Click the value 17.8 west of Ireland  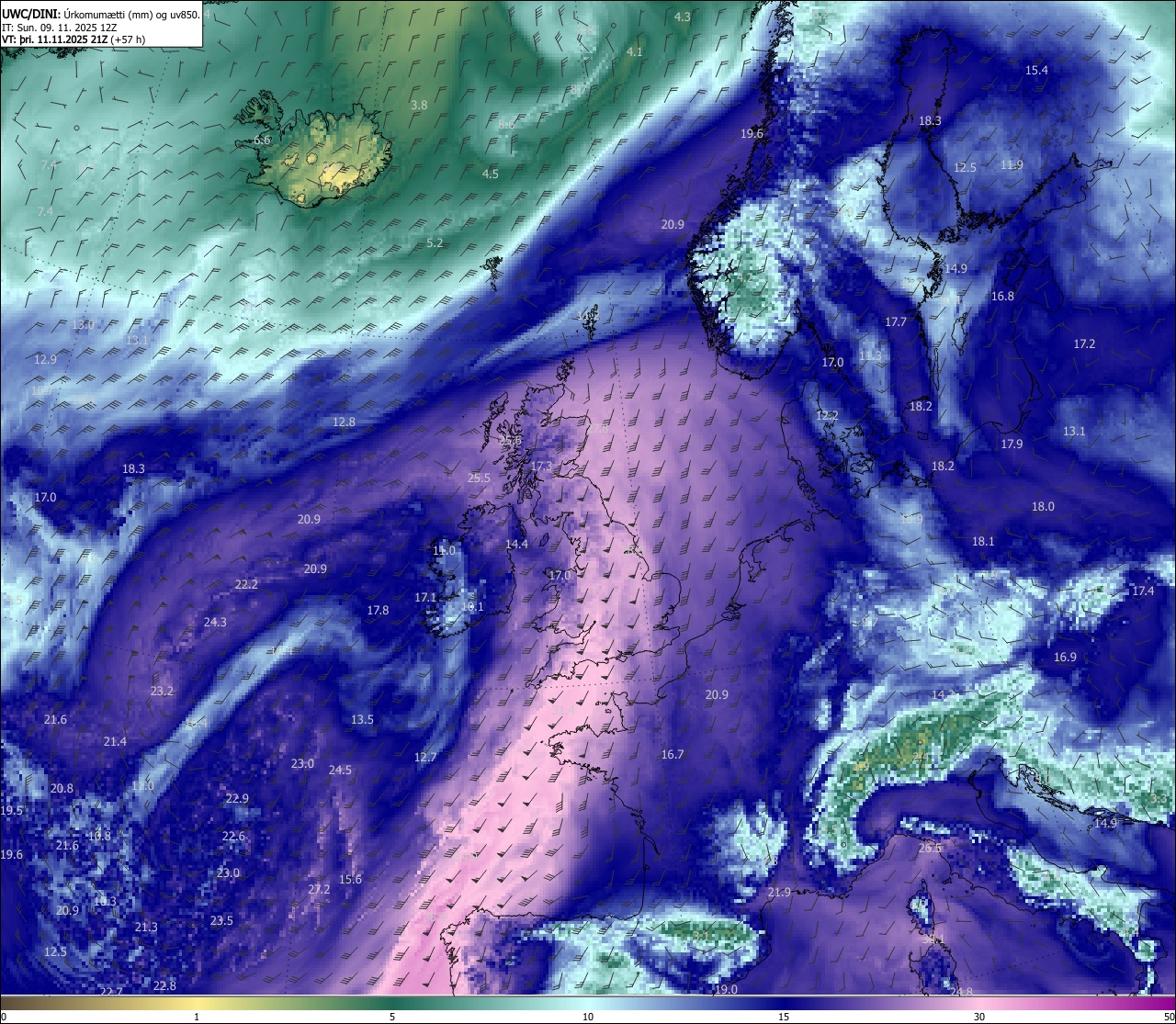click(378, 611)
